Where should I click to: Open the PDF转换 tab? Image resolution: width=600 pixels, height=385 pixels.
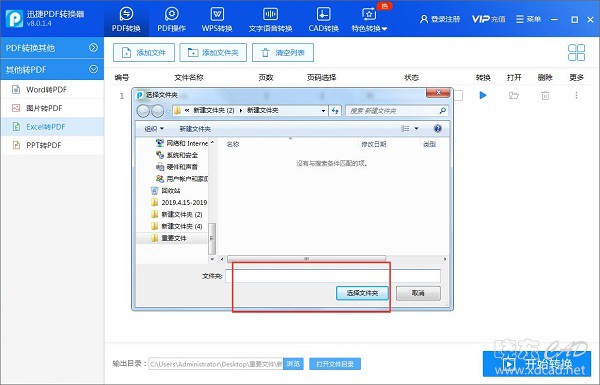126,19
